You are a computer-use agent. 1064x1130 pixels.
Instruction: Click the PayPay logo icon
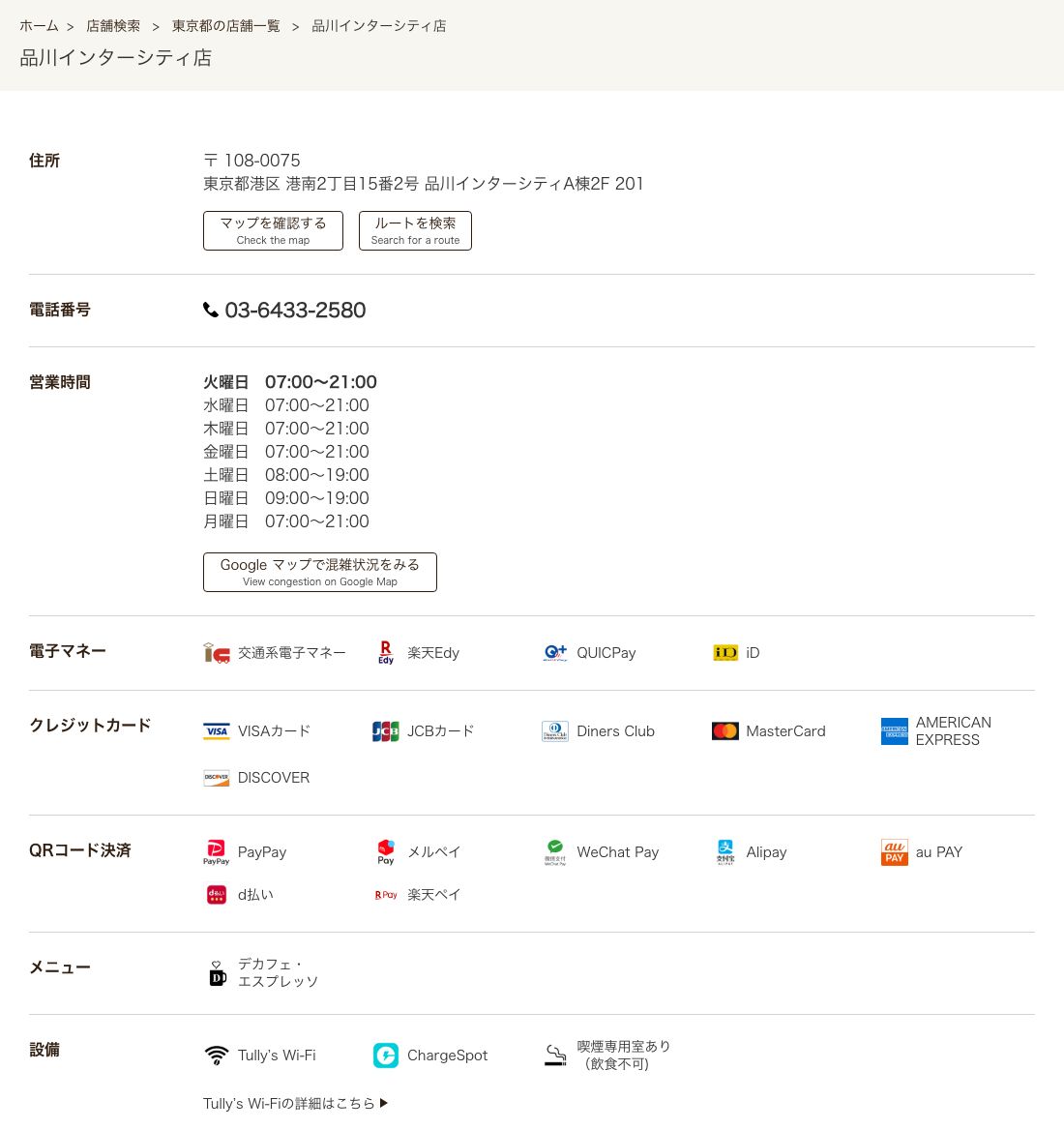(x=216, y=852)
